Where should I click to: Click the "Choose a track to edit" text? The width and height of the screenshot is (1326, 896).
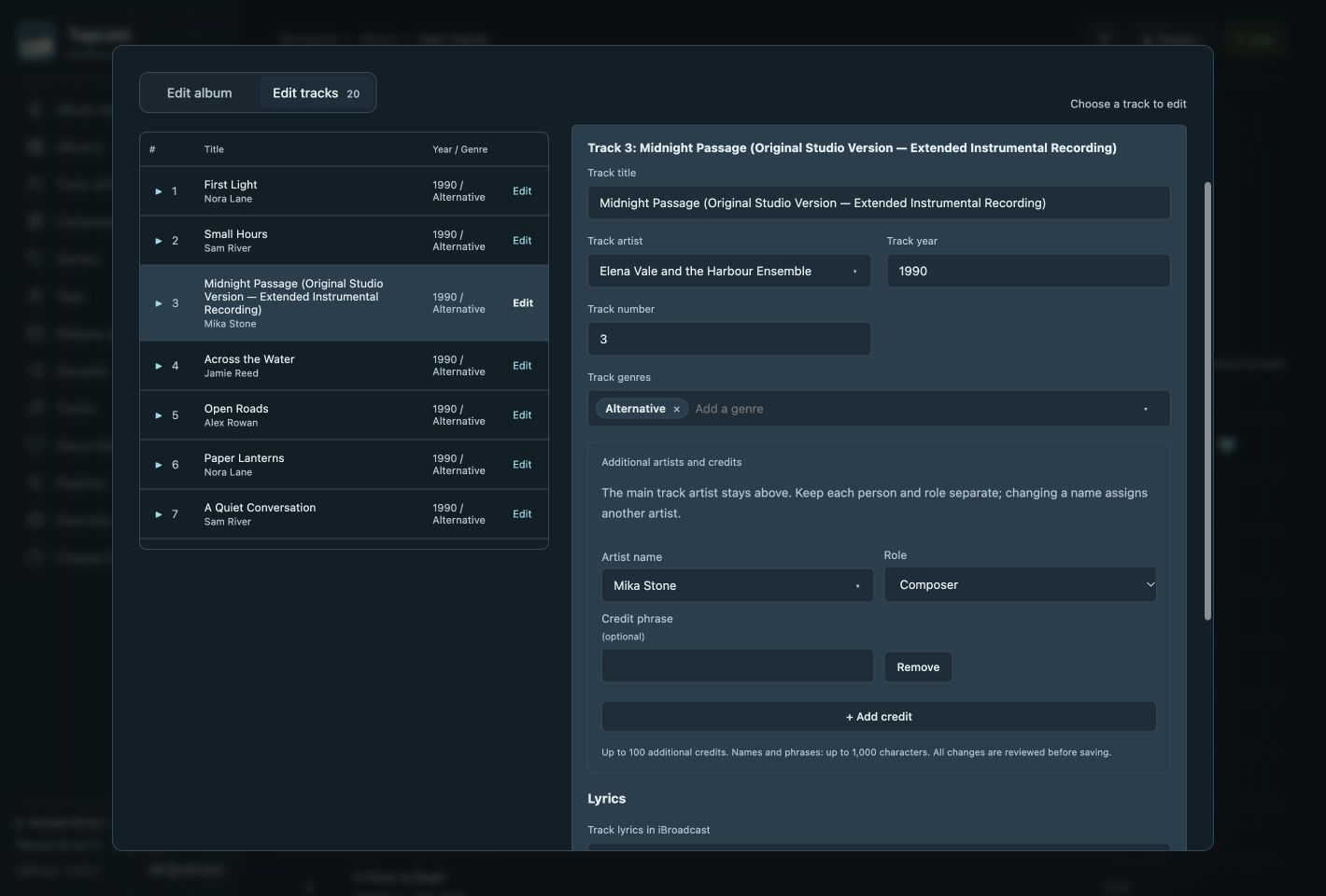point(1128,105)
